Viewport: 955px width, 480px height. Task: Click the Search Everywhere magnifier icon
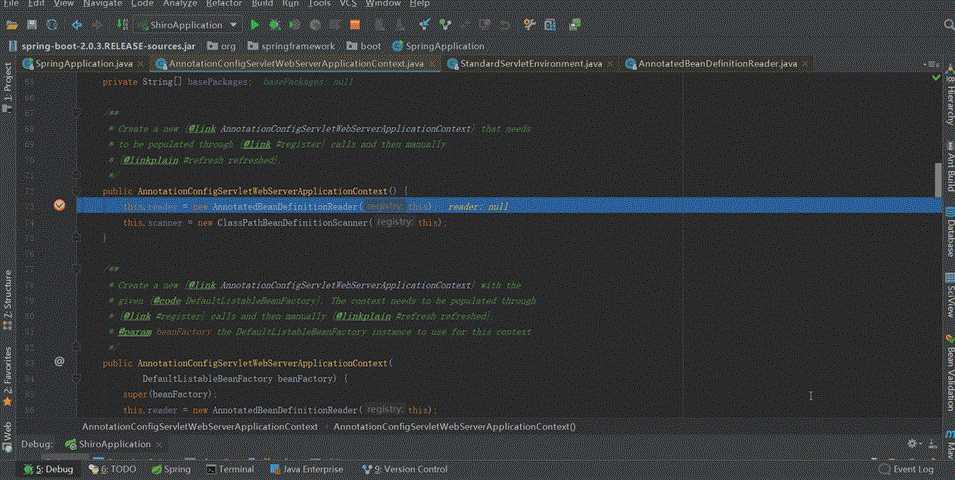tap(948, 25)
